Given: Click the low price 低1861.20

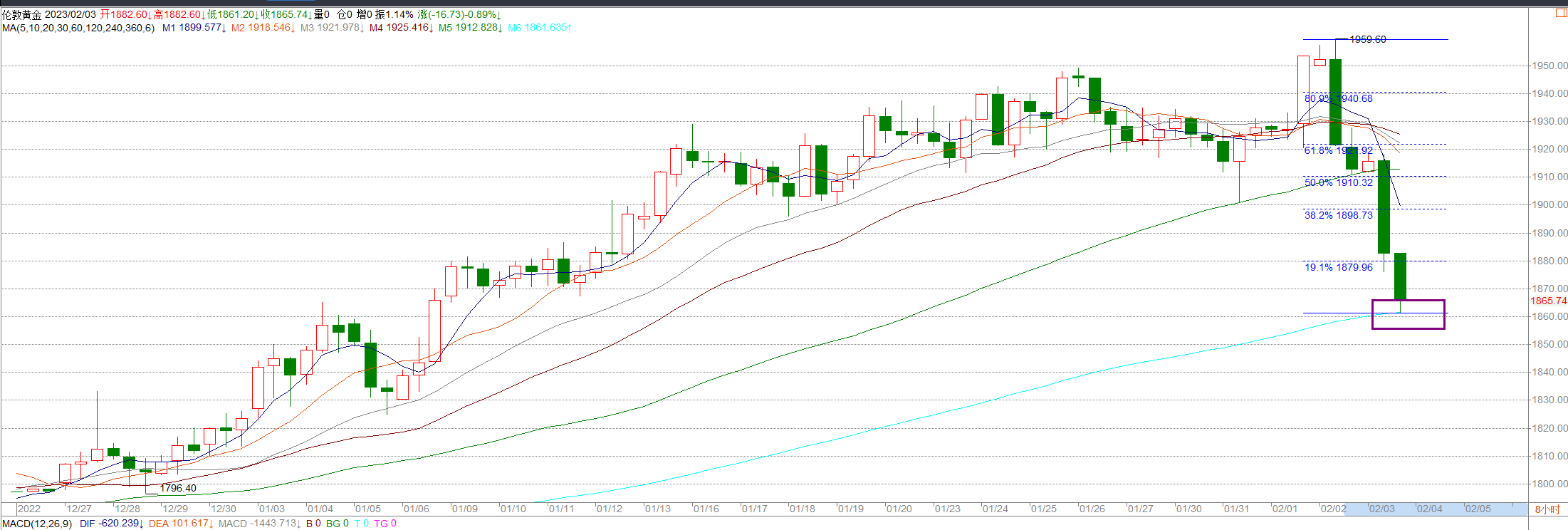Looking at the screenshot, I should (x=233, y=15).
